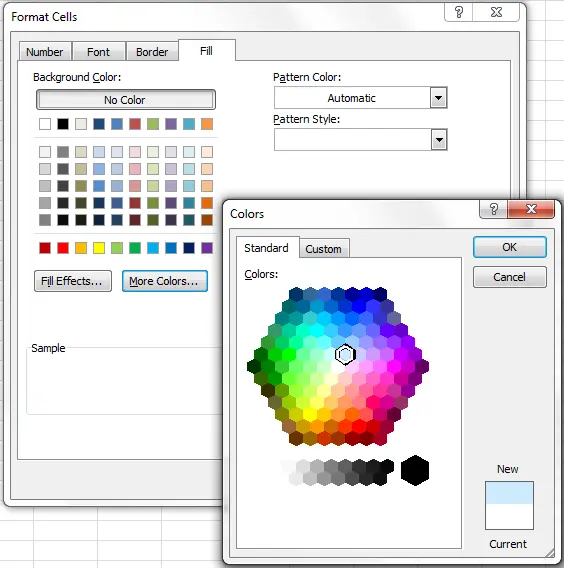Click the More Colors button
Image resolution: width=564 pixels, height=568 pixels.
pos(165,281)
